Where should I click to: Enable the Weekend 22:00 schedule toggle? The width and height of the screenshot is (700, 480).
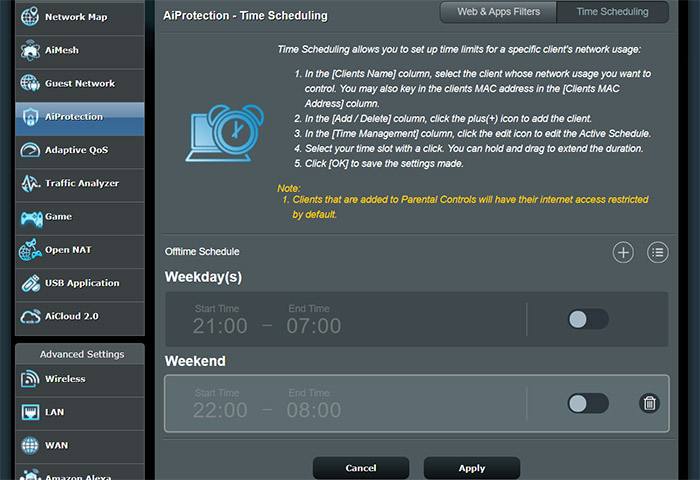coord(588,404)
